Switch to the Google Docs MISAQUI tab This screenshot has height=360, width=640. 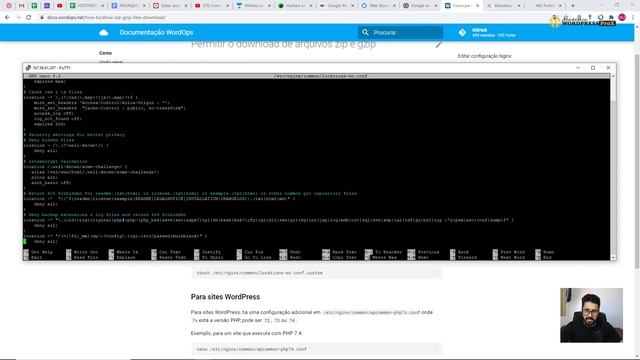pos(129,6)
